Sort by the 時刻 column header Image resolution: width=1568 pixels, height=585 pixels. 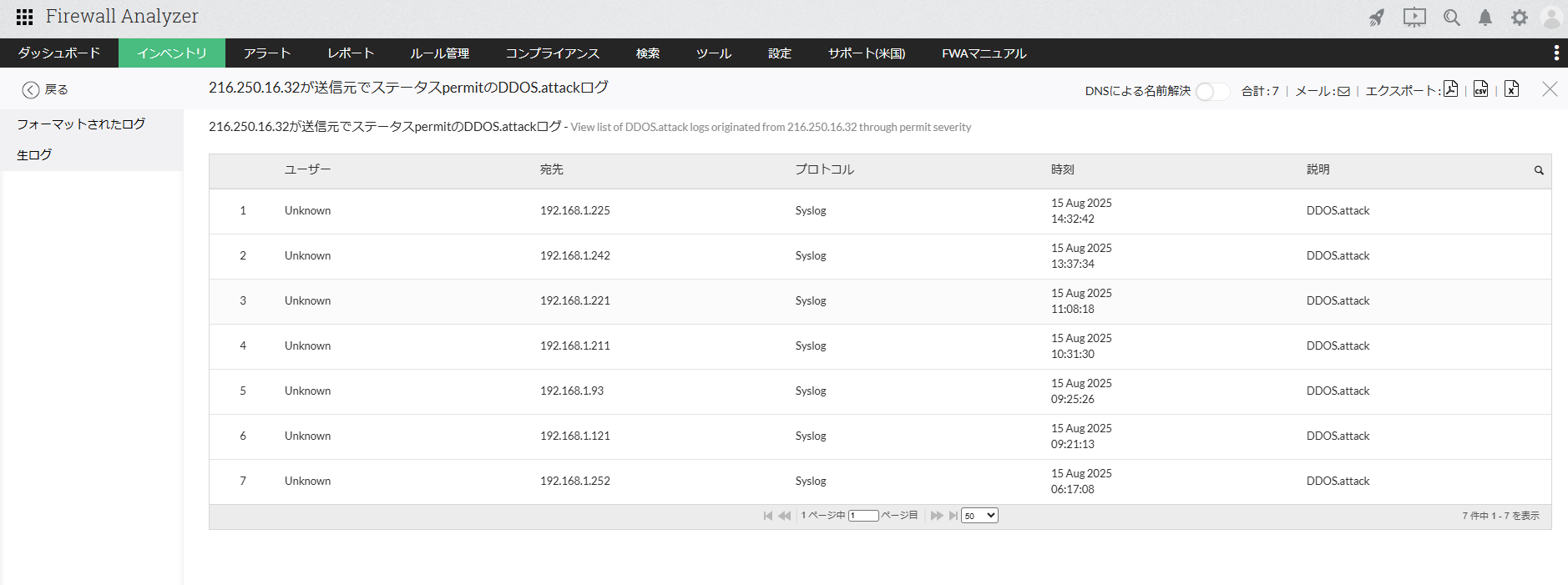coord(1062,169)
